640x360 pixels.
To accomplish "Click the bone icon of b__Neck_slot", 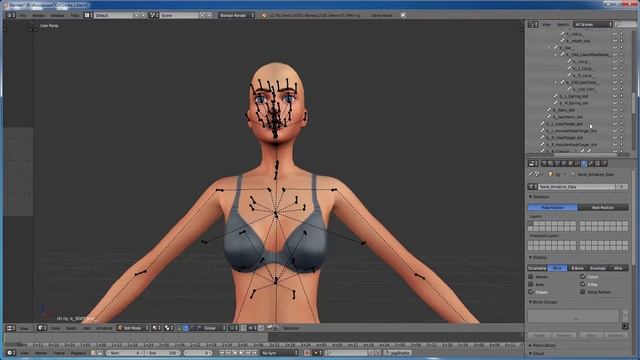I will coord(549,110).
